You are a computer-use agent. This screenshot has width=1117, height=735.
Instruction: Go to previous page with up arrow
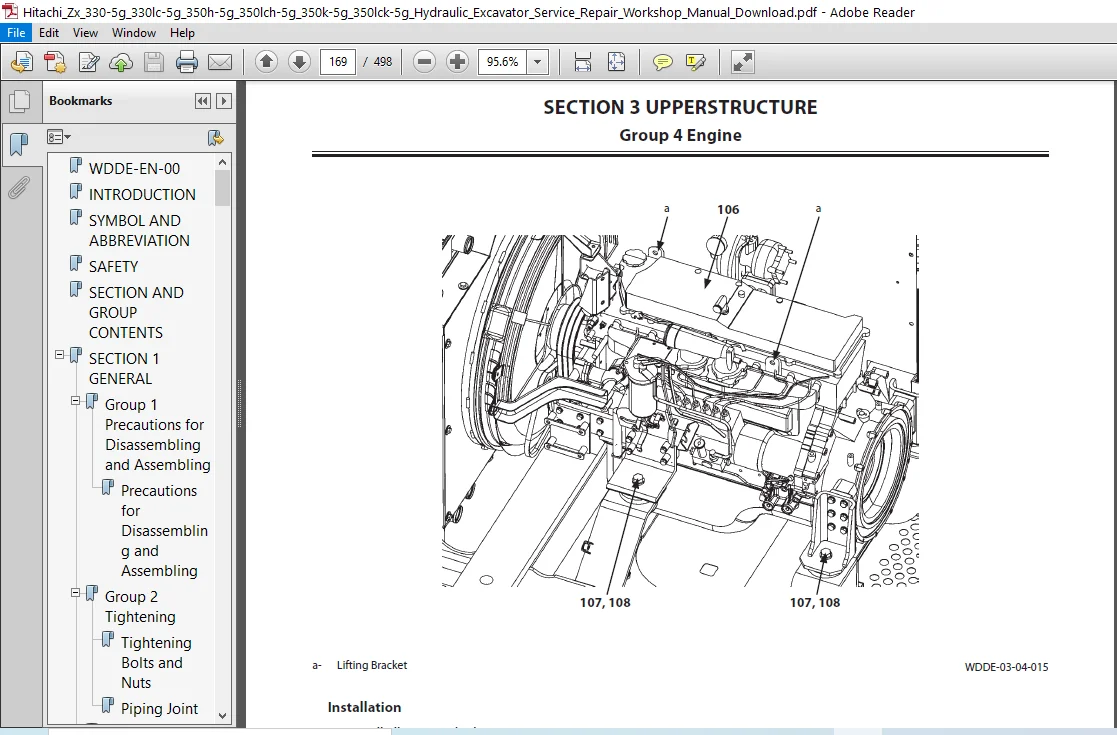point(266,62)
